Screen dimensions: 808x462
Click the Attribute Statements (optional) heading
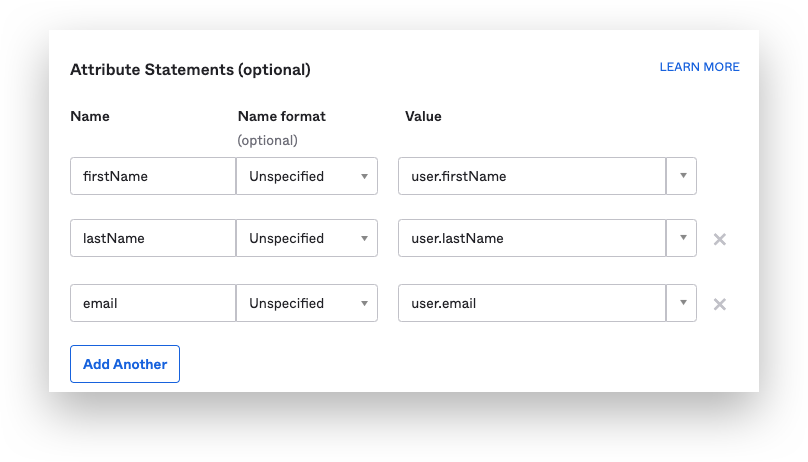pyautogui.click(x=190, y=70)
